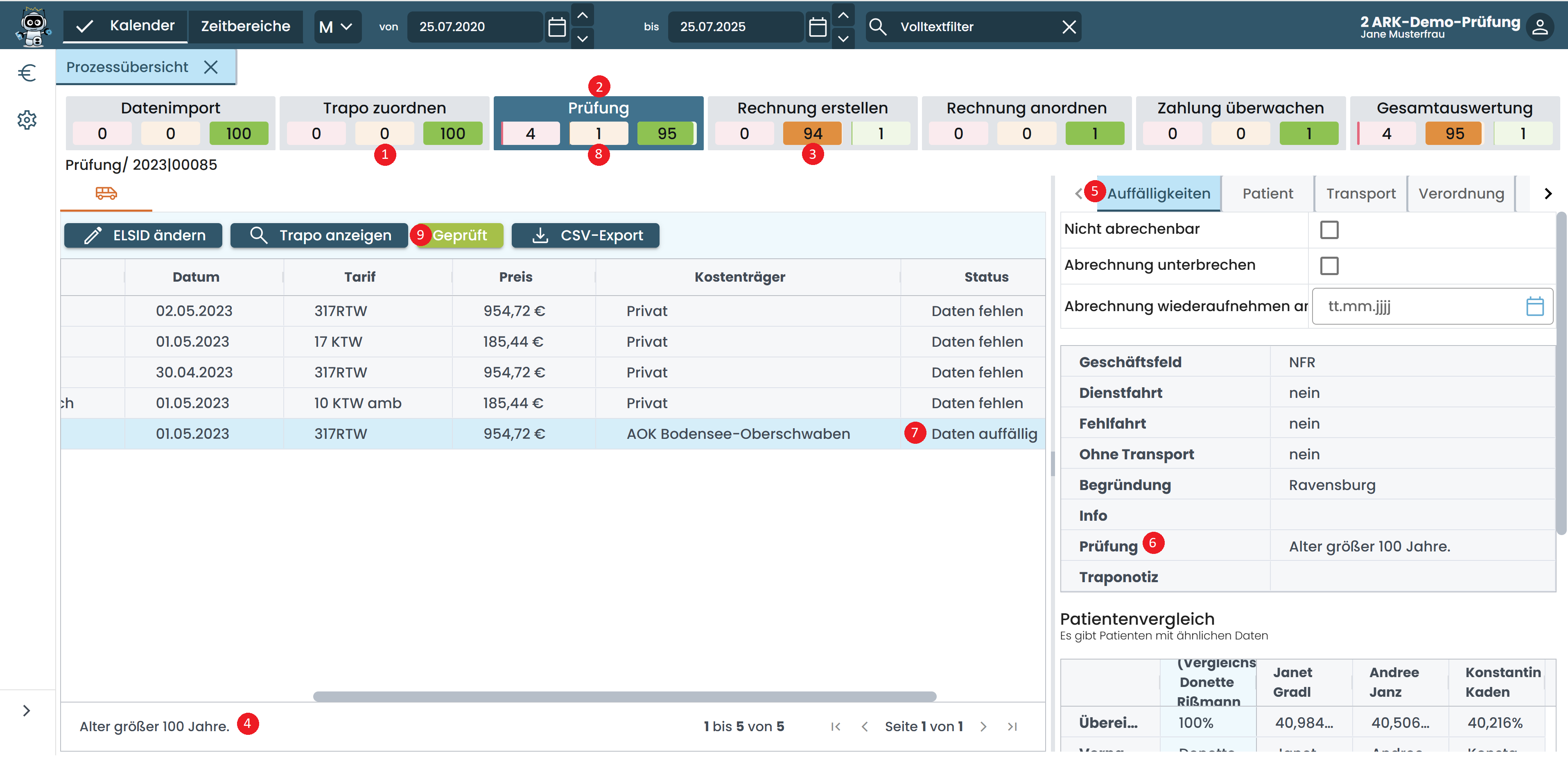Expand the left sidebar chevron
Screen dimensions: 1568x759
[x=26, y=711]
